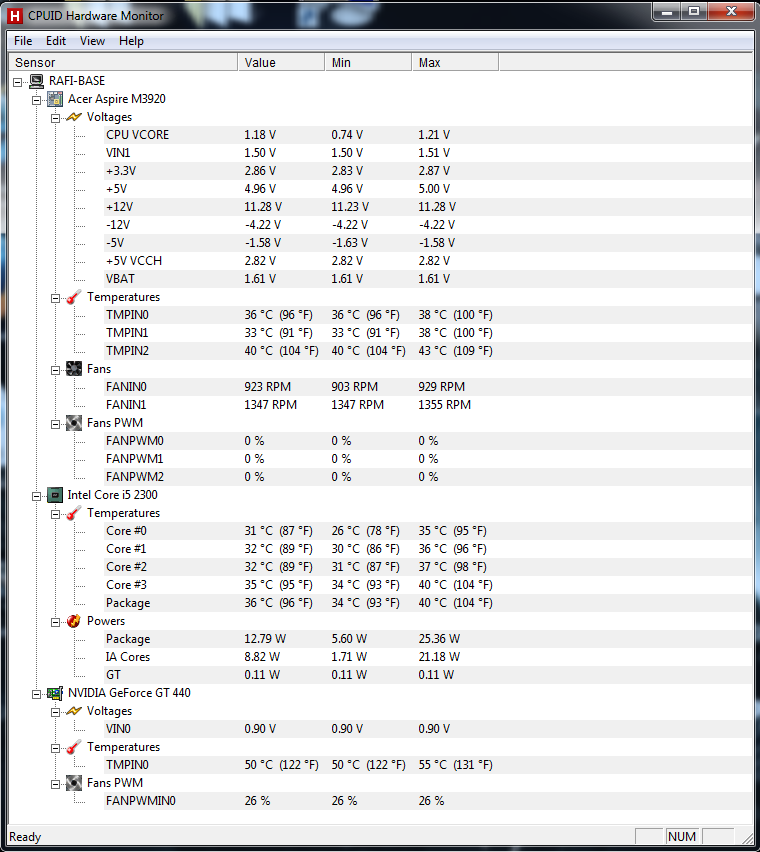Click the motherboard Temperatures thermometer icon
Screen dimensions: 760x852
[x=74, y=297]
